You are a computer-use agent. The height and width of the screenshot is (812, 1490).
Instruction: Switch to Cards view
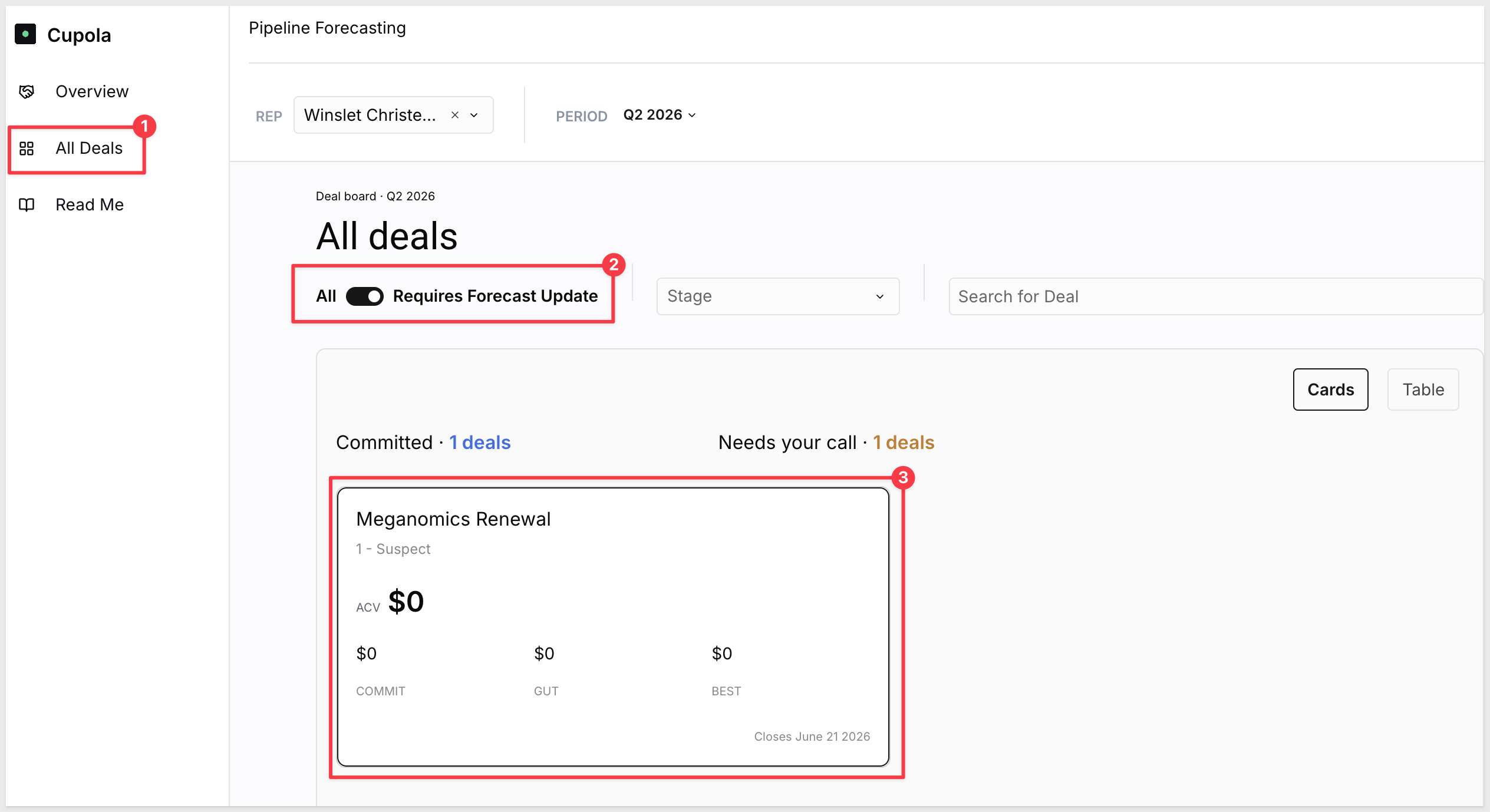click(x=1331, y=390)
